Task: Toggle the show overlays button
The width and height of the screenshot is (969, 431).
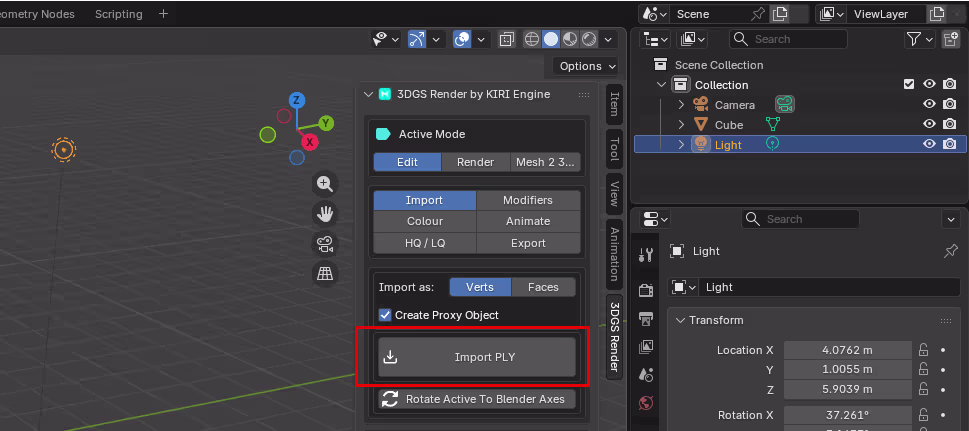Action: (x=462, y=40)
